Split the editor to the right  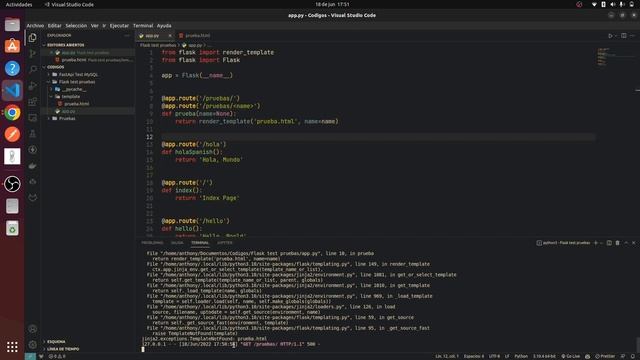tap(624, 36)
